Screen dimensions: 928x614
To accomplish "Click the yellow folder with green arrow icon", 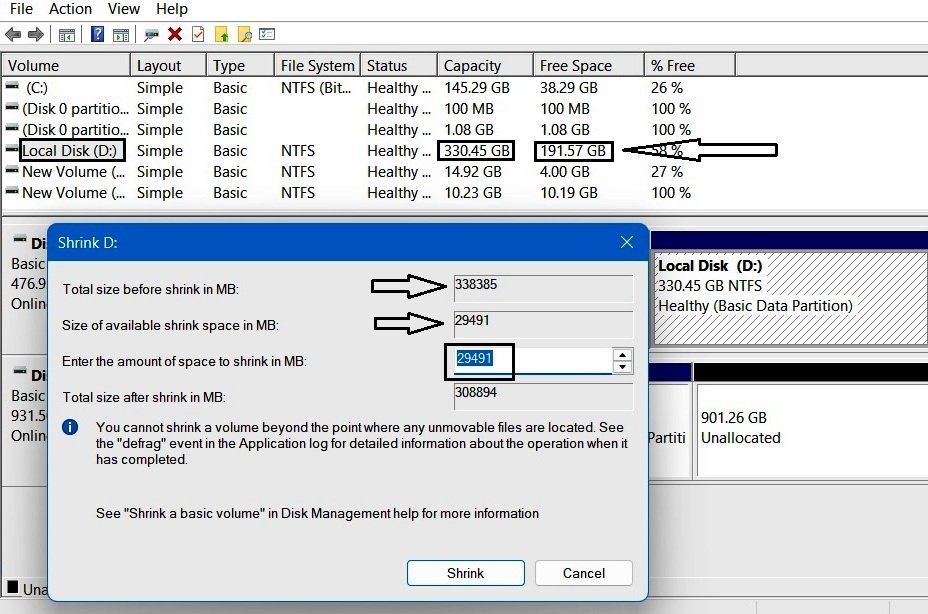I will coord(222,34).
